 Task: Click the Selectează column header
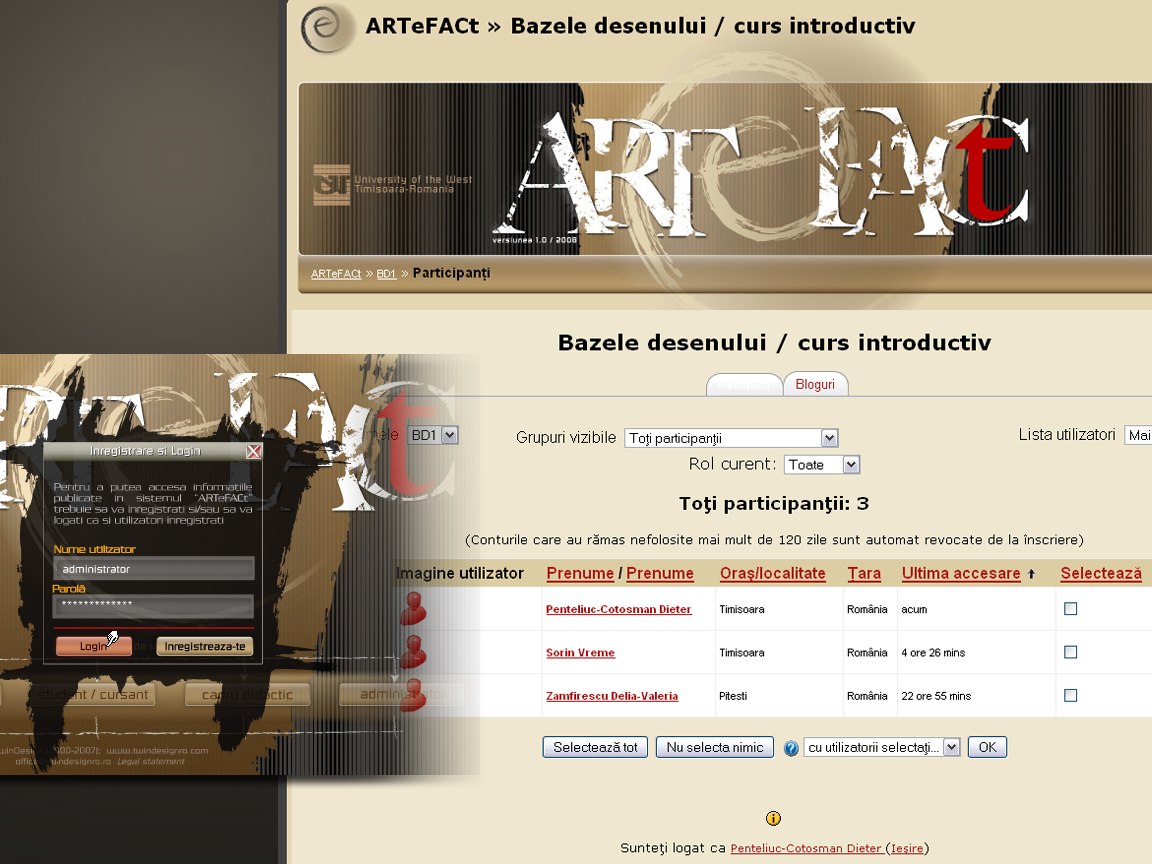1101,573
